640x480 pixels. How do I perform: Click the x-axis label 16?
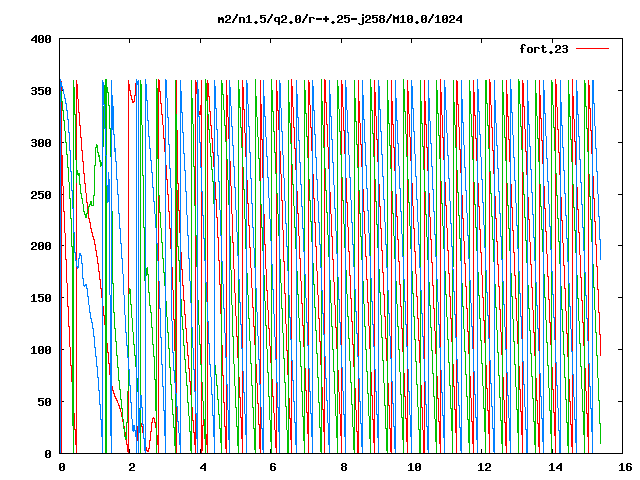tap(625, 467)
